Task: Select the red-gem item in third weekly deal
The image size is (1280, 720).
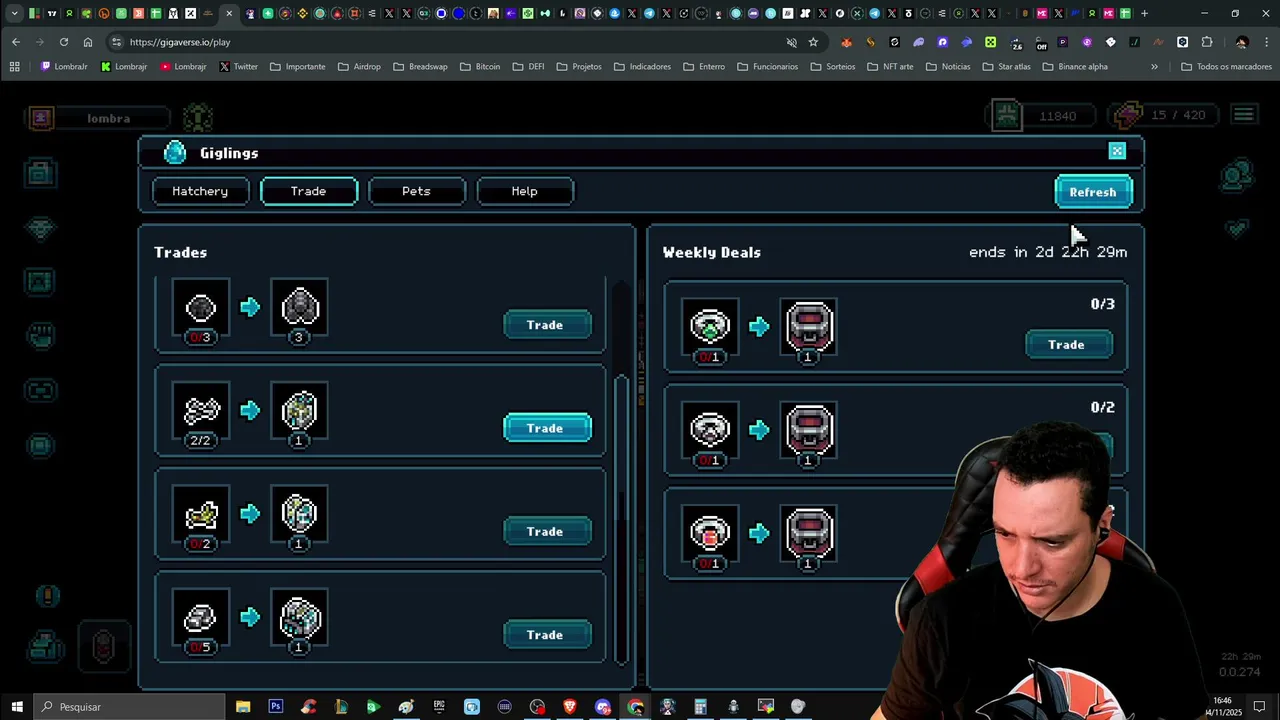Action: [x=710, y=534]
